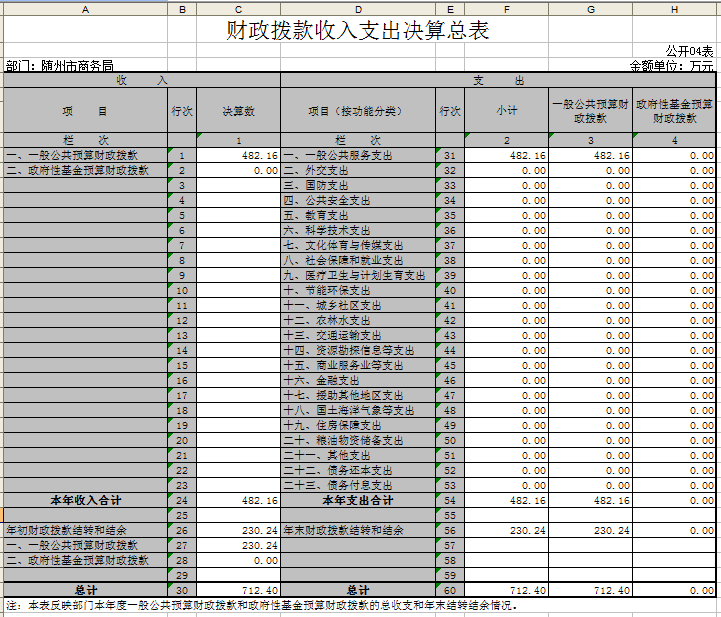
Task: Select the 小计 header cell
Action: pos(506,111)
